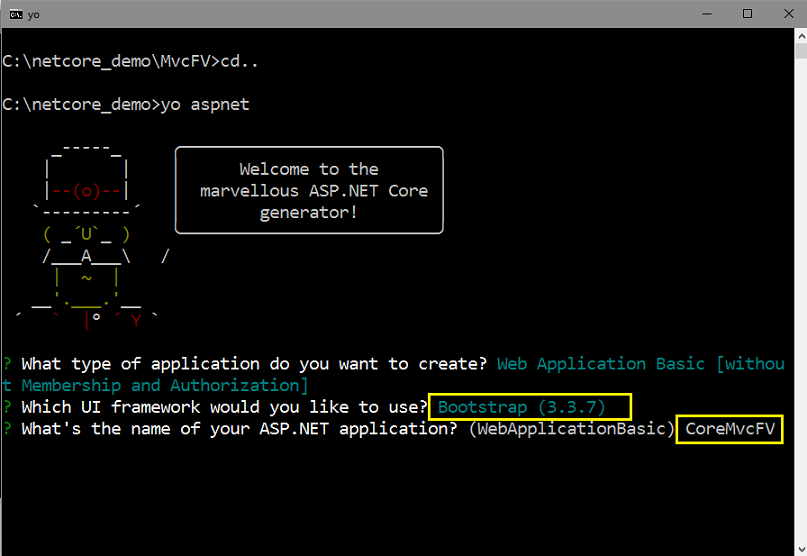Open the console window system menu icon

16,14
